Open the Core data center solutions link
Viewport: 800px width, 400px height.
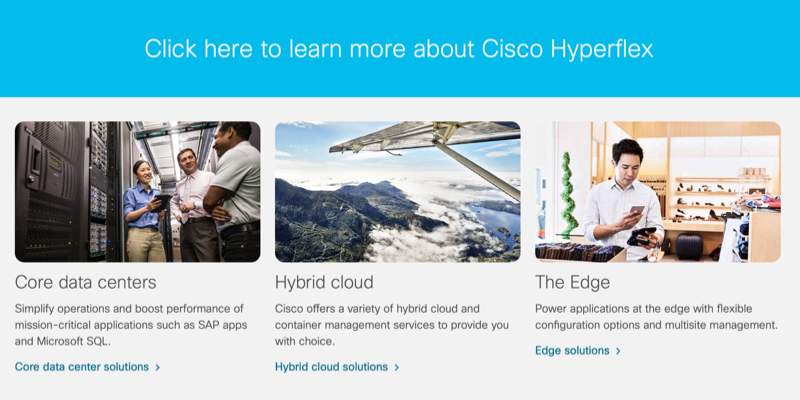(x=87, y=367)
